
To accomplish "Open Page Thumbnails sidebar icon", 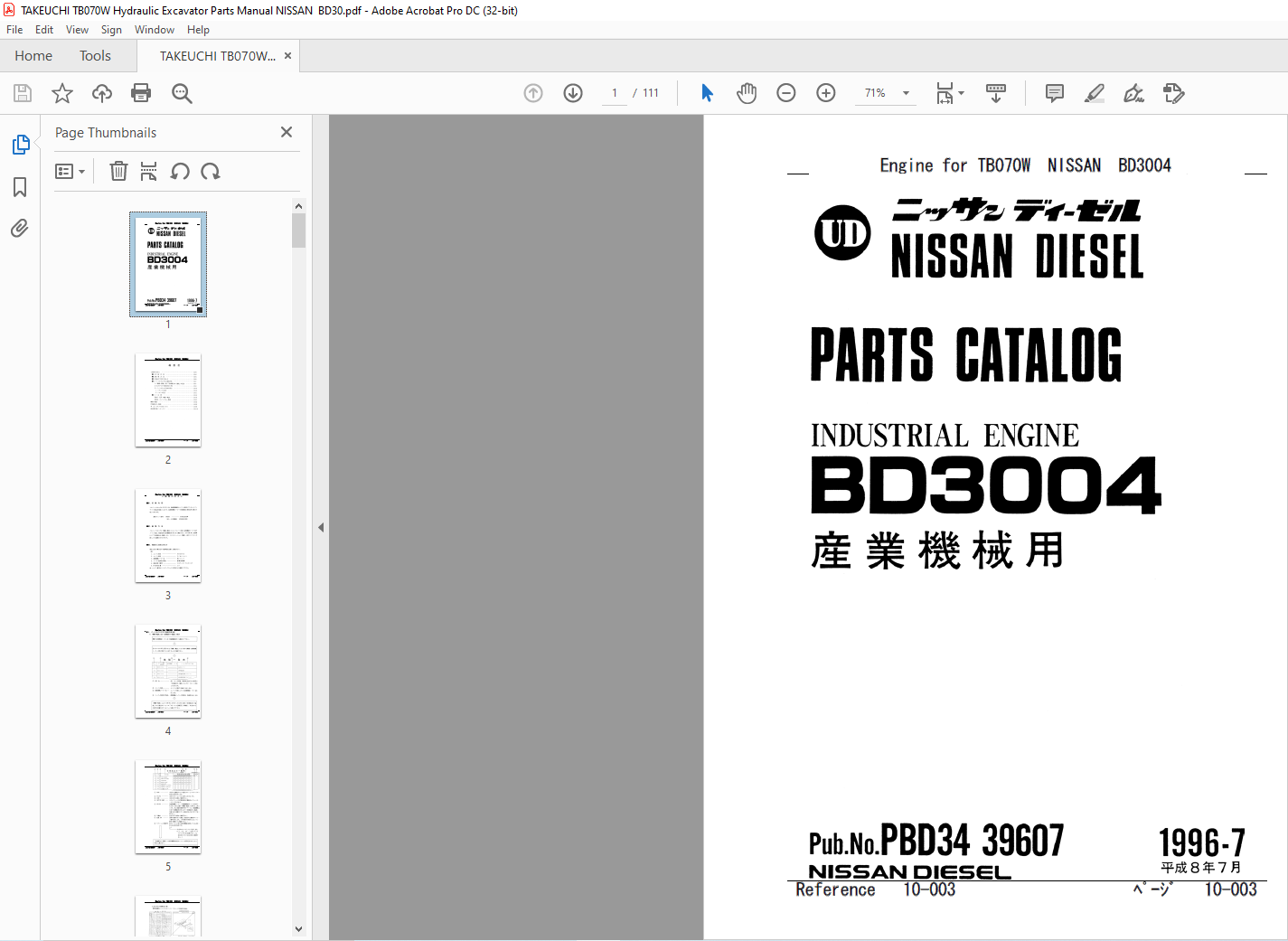I will point(20,145).
